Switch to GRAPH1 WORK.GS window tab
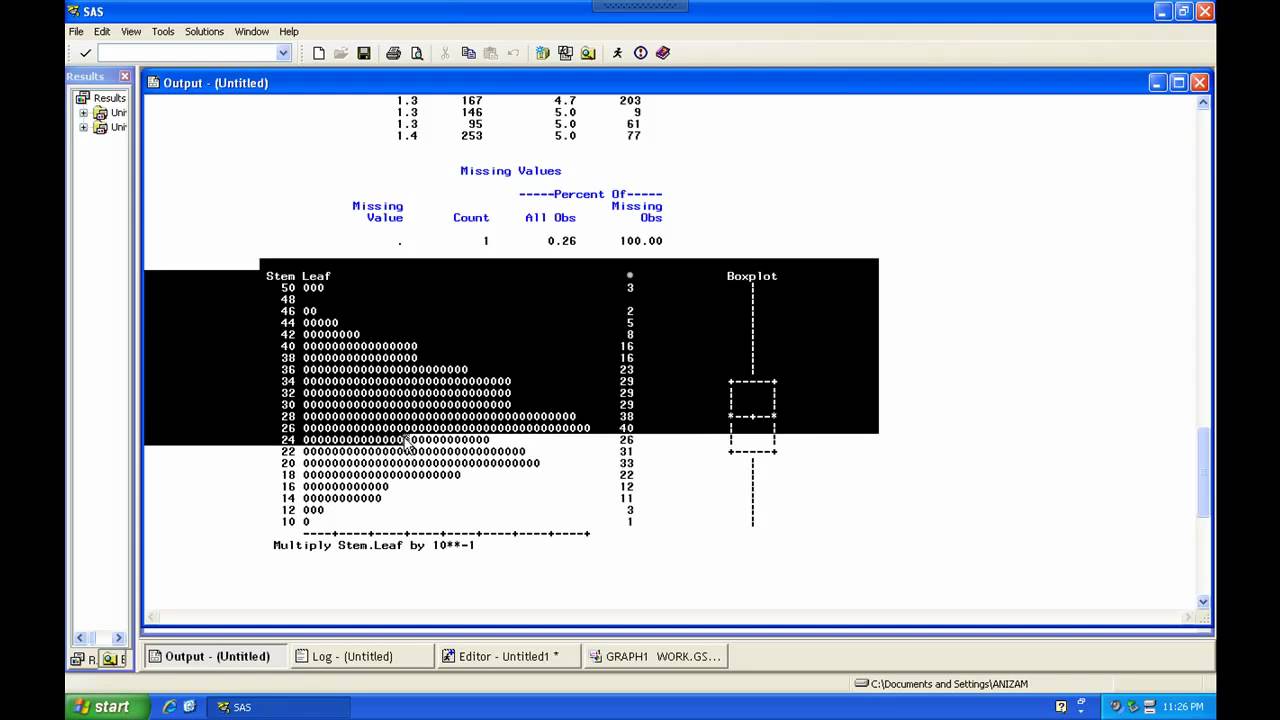Image resolution: width=1280 pixels, height=720 pixels. pyautogui.click(x=654, y=656)
